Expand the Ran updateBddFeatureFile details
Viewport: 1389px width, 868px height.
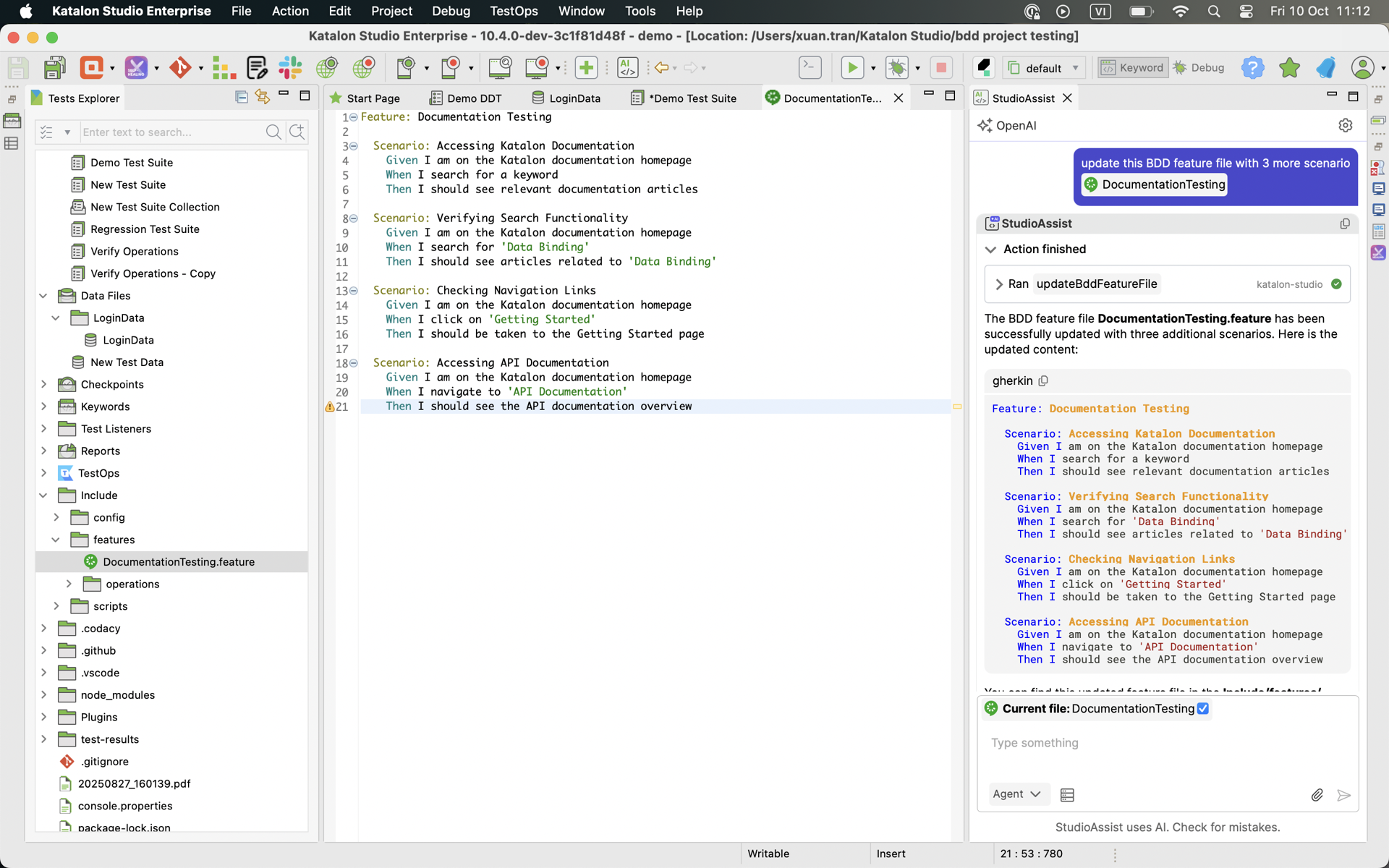coord(999,284)
